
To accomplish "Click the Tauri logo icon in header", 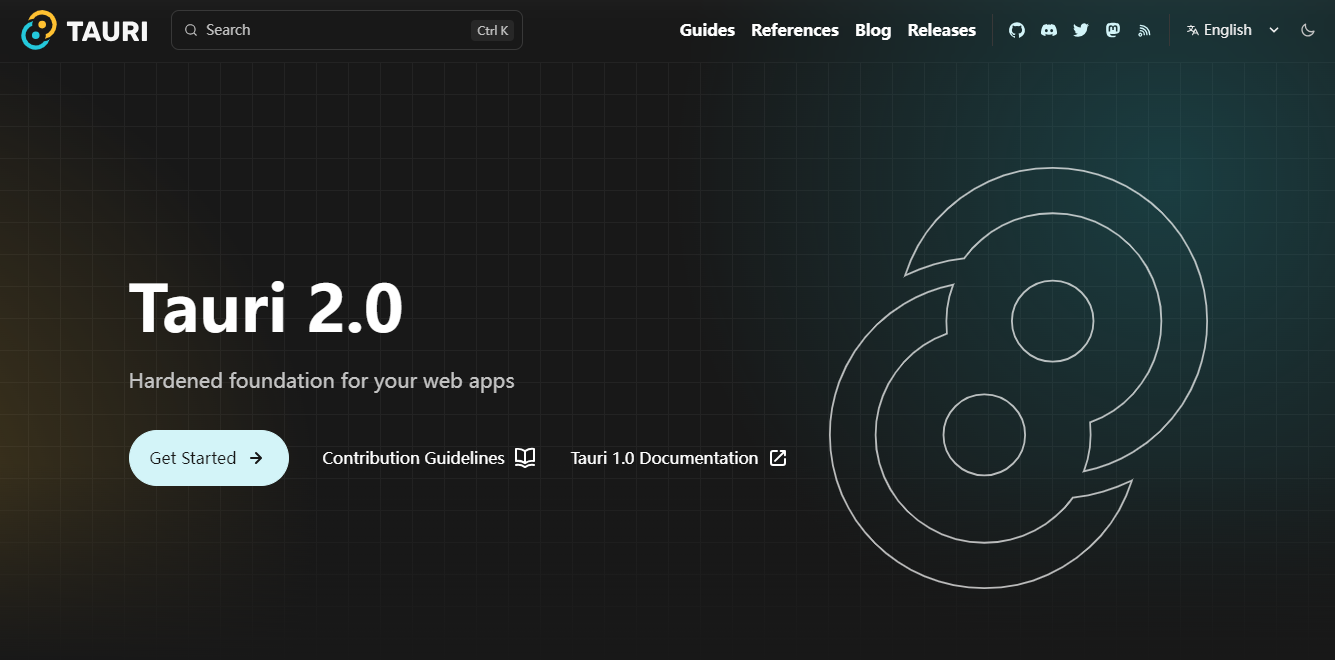I will click(x=40, y=30).
